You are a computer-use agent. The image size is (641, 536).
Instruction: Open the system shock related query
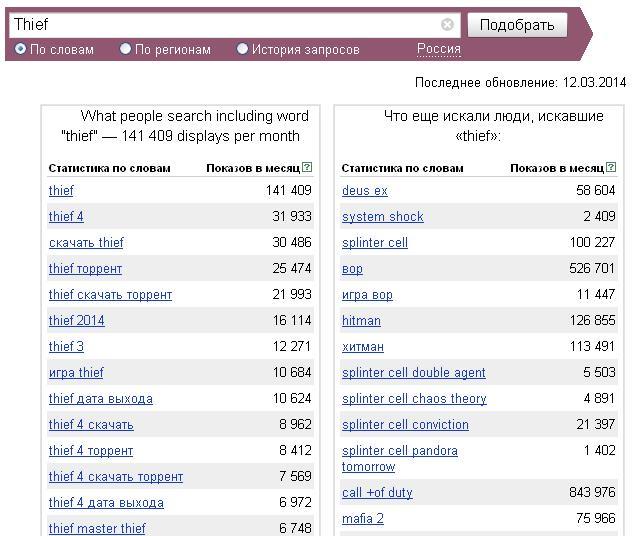[383, 217]
